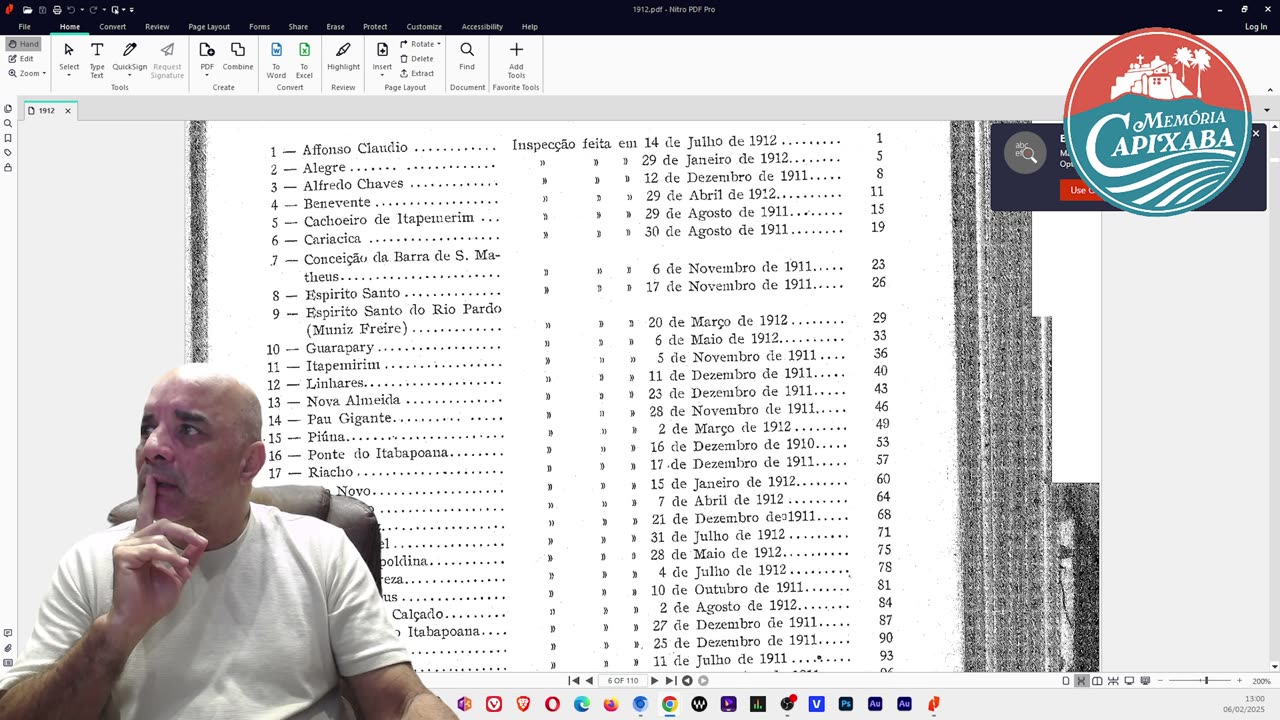
Task: Open the Share ribbon tab
Action: (298, 27)
